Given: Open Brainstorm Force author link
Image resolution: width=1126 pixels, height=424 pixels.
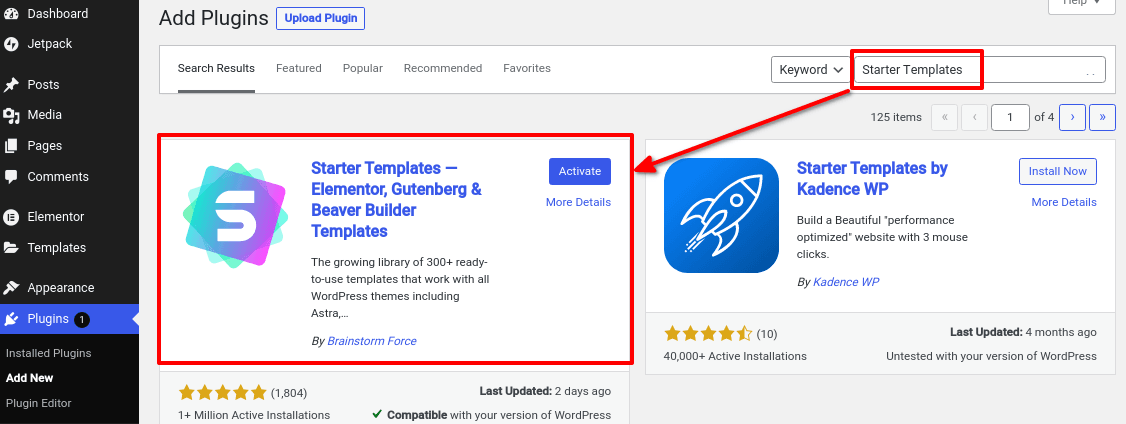Looking at the screenshot, I should [372, 341].
